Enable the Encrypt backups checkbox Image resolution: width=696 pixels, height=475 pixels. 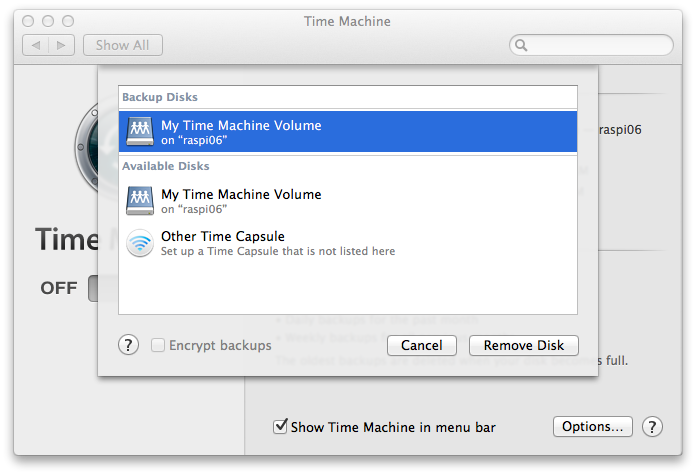[158, 345]
